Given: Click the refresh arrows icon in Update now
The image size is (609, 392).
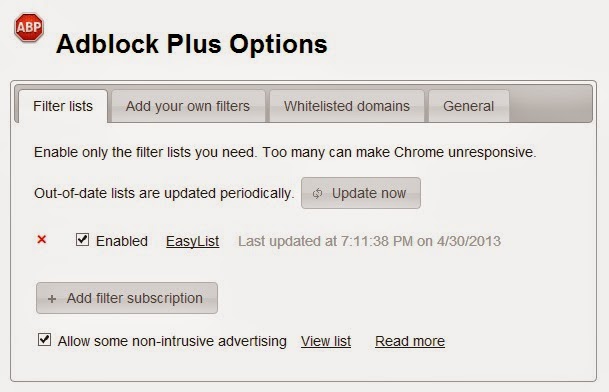Looking at the screenshot, I should 317,193.
